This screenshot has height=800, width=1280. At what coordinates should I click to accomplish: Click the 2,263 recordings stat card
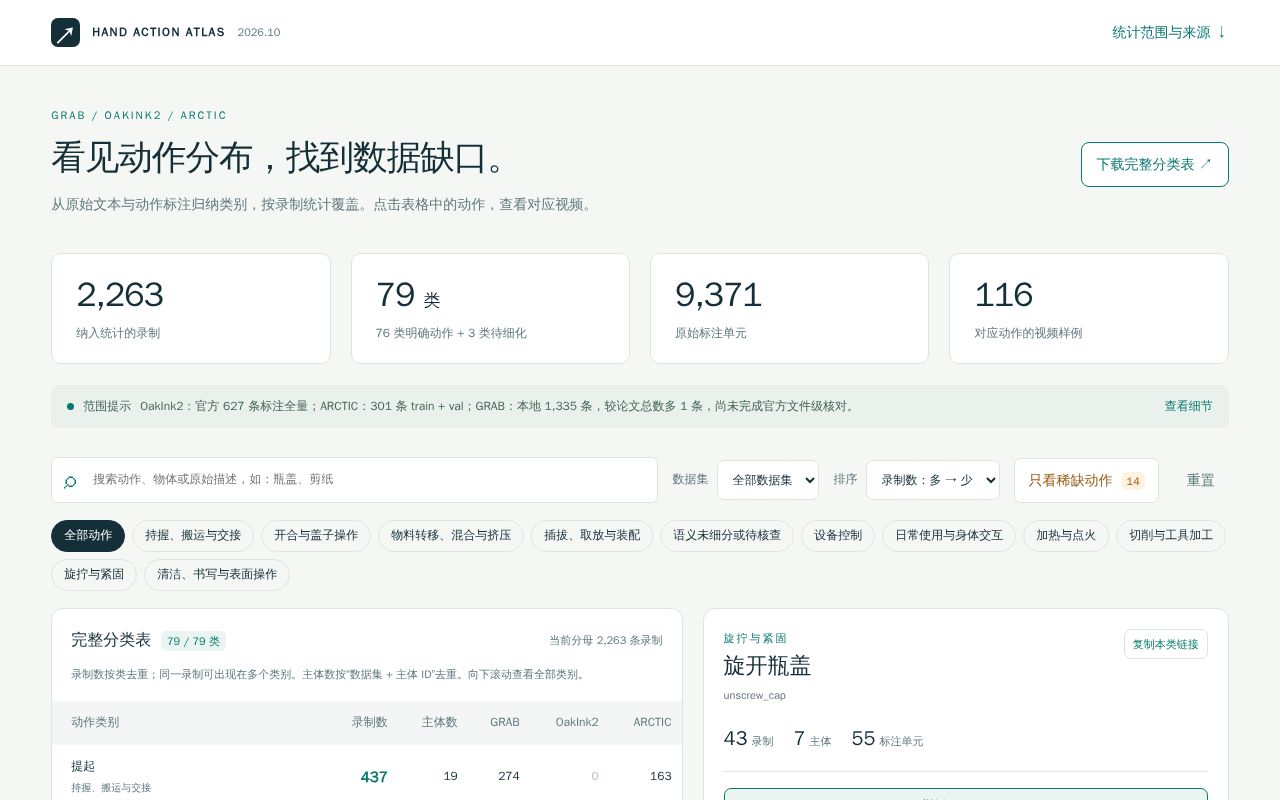191,308
